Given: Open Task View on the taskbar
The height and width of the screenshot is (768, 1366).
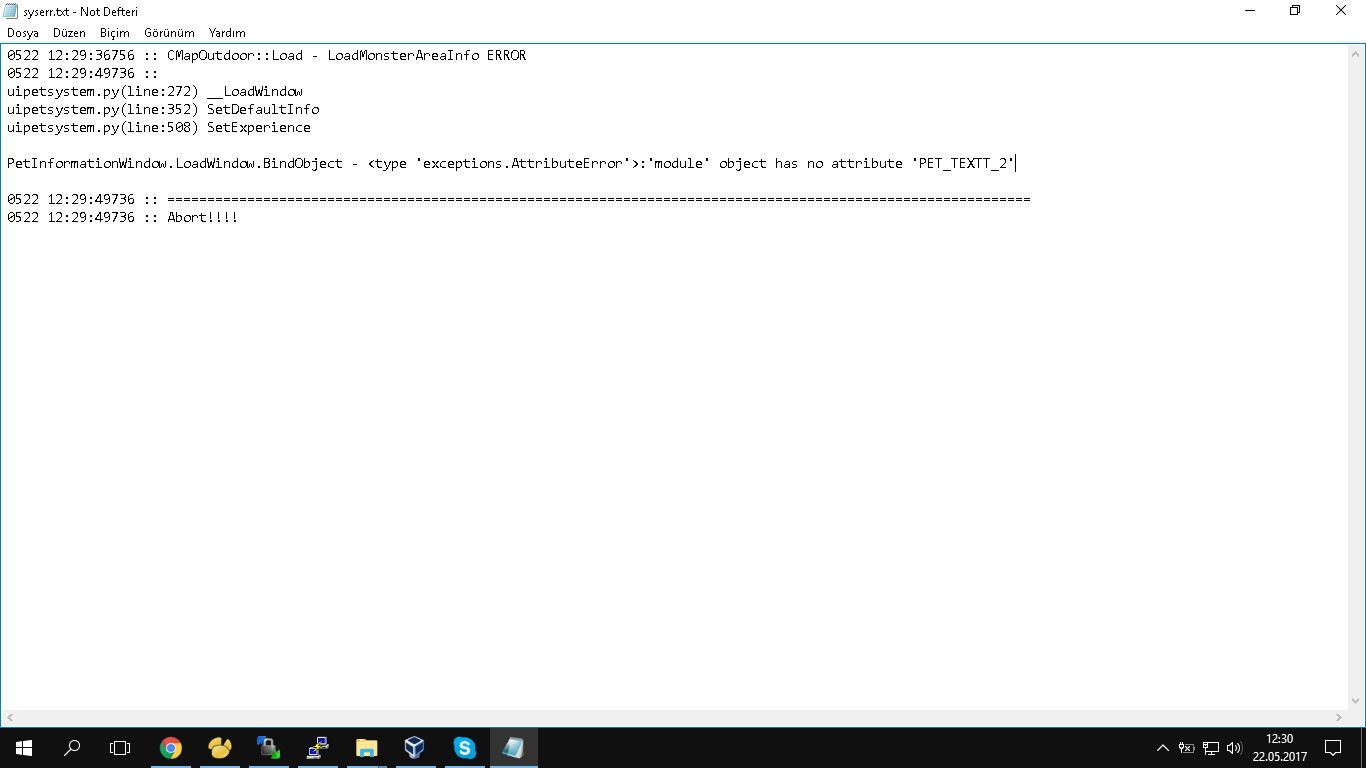Looking at the screenshot, I should coord(120,747).
